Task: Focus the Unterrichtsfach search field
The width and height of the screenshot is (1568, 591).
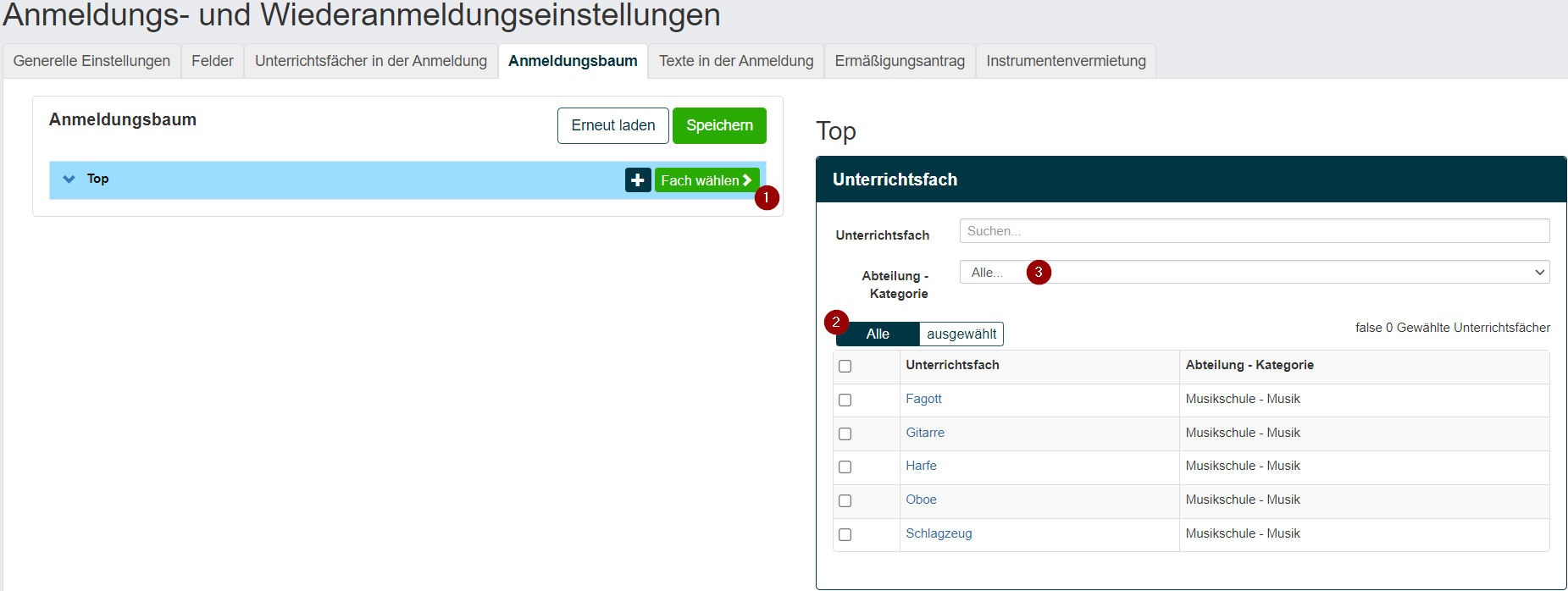Action: pyautogui.click(x=1255, y=231)
